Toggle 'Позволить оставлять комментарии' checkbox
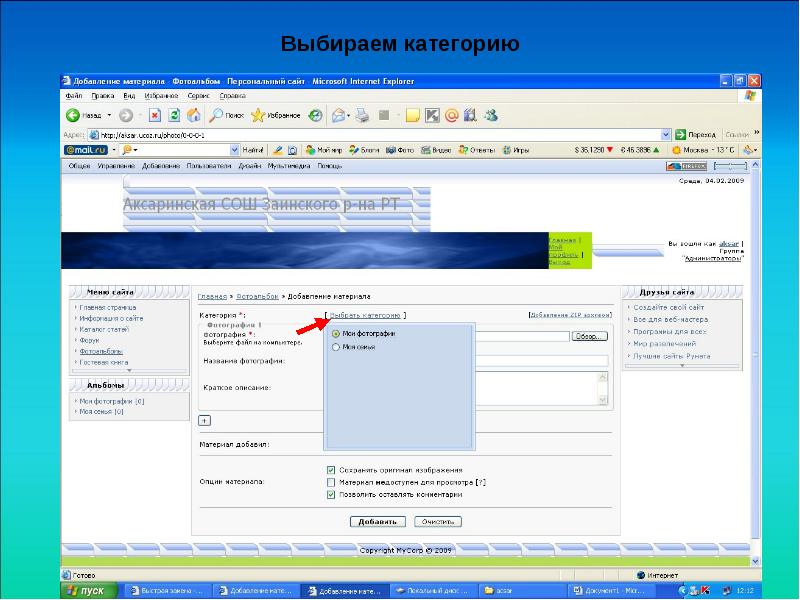 click(331, 493)
